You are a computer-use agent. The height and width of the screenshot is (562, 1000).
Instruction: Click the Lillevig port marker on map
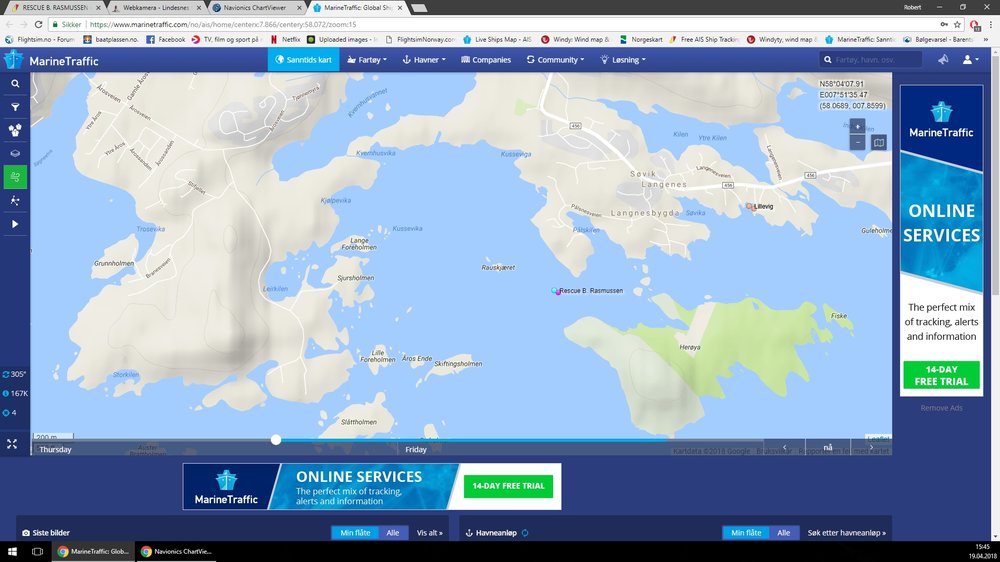[749, 206]
